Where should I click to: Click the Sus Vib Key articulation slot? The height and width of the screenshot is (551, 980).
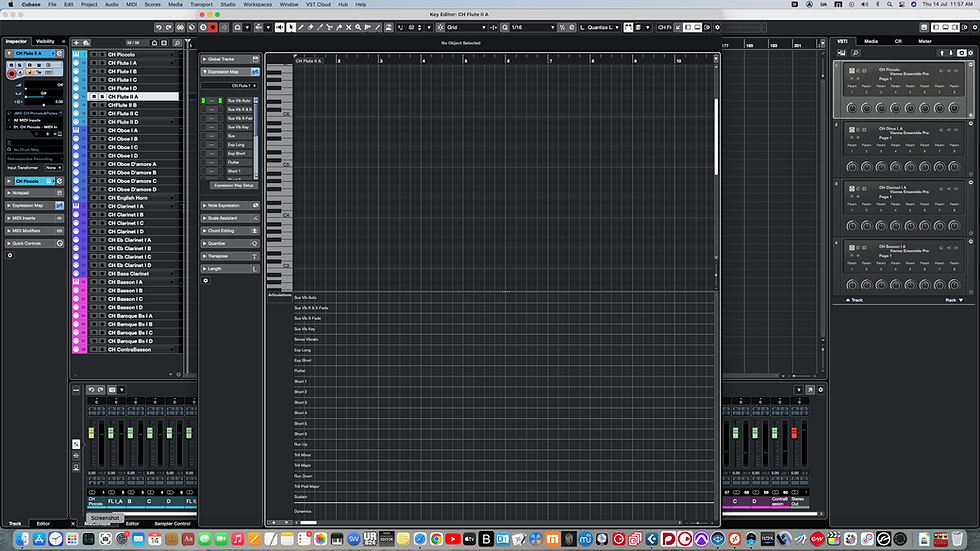238,127
